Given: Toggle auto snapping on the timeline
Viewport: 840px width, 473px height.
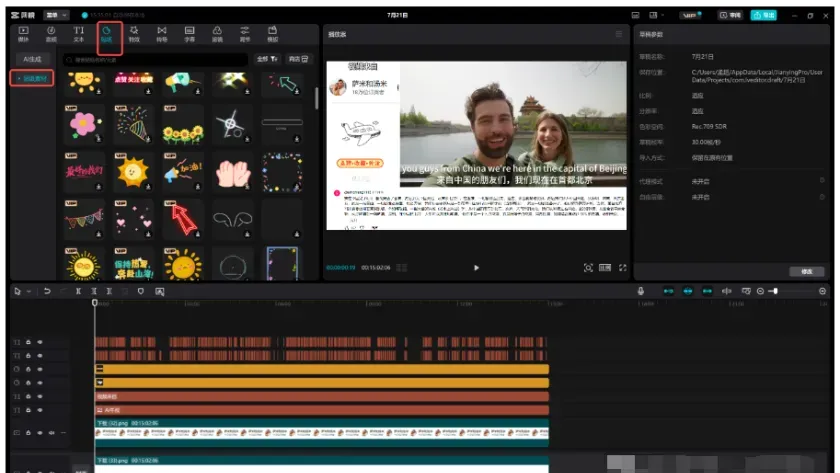Looking at the screenshot, I should [x=688, y=291].
